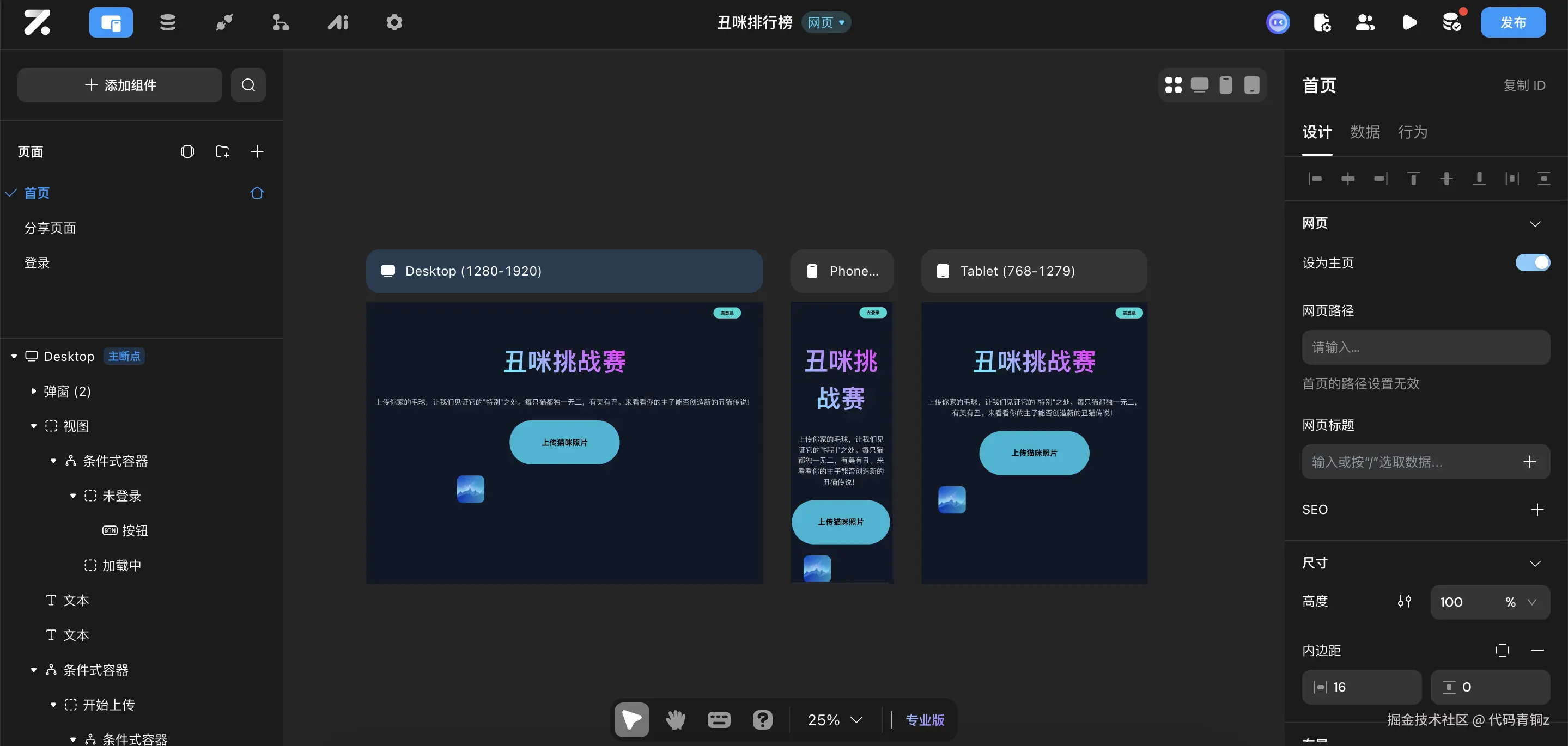Viewport: 1568px width, 746px height.
Task: Open the database icon in top toolbar
Action: click(x=167, y=22)
